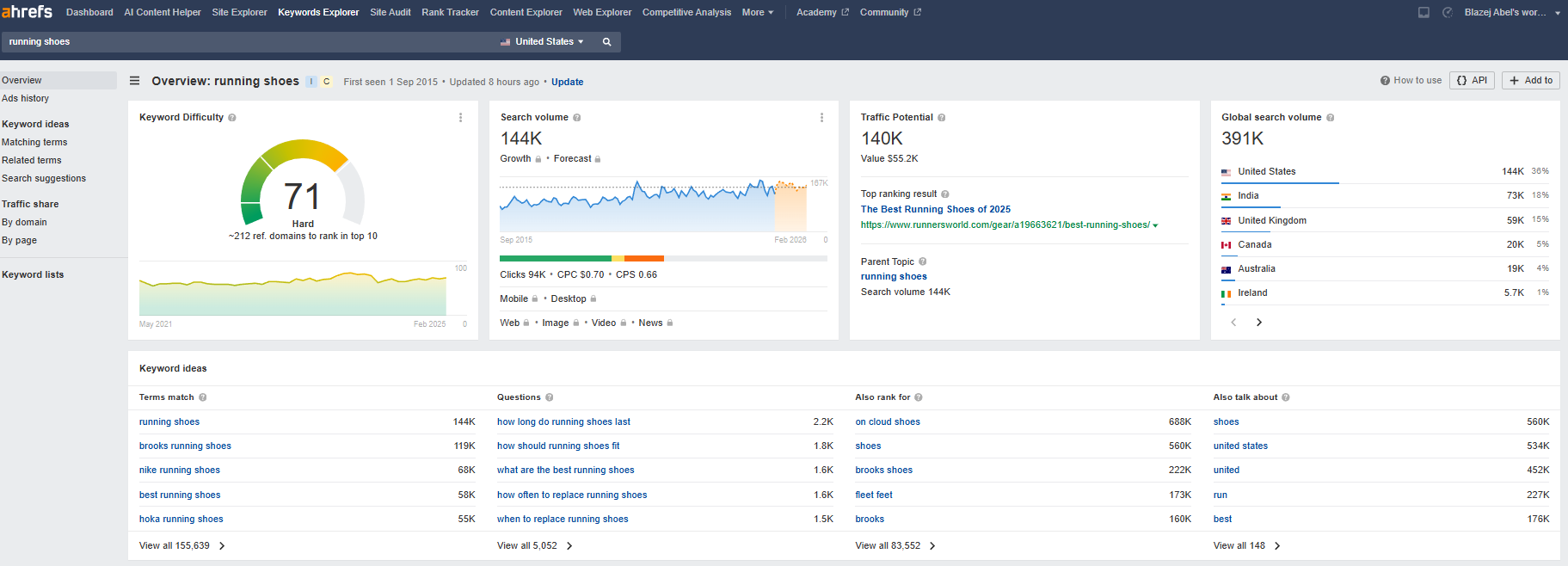Click the monitor icon in top bar
This screenshot has height=566, width=1568.
pos(1423,12)
